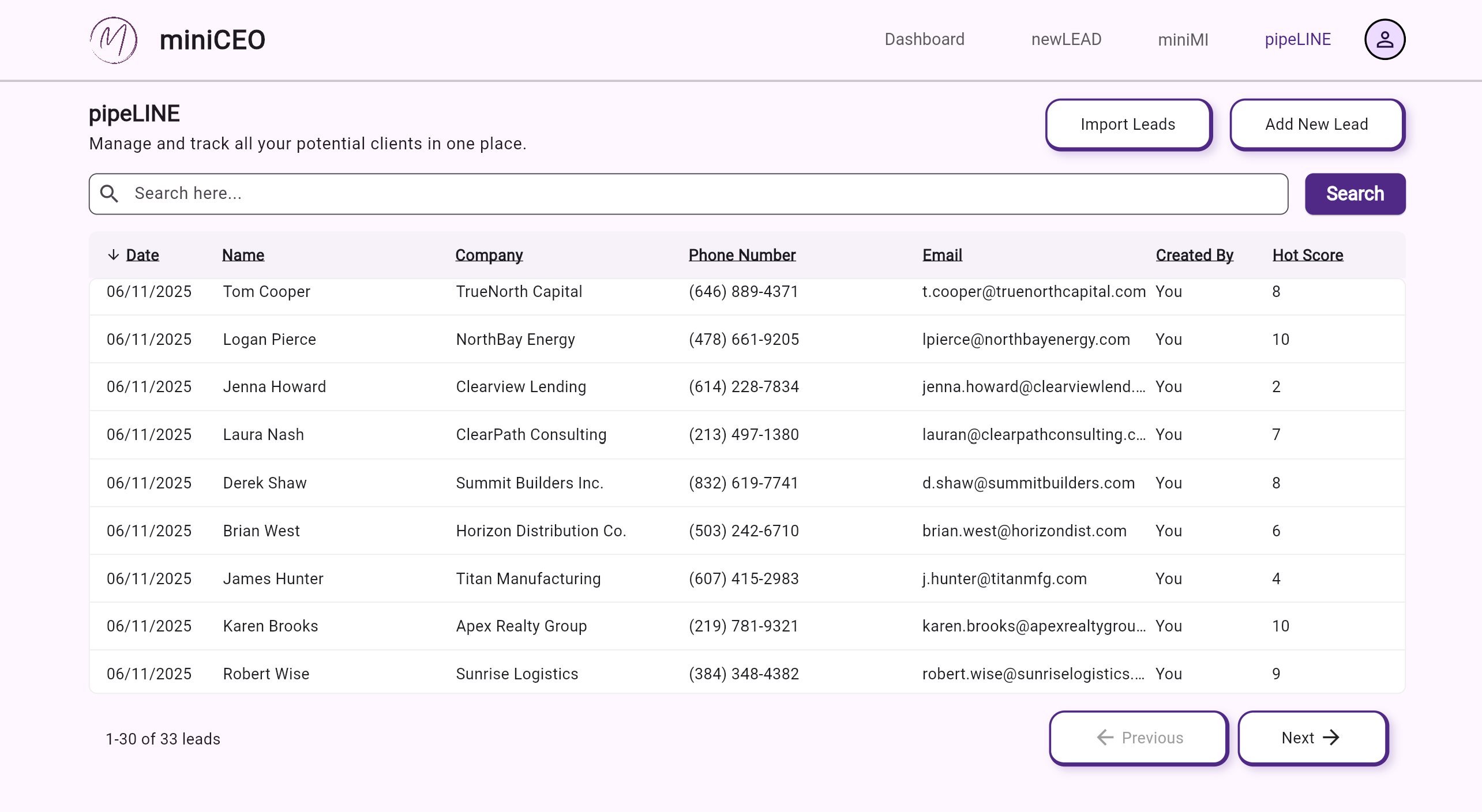
Task: Click the Import Leads button
Action: coord(1128,125)
